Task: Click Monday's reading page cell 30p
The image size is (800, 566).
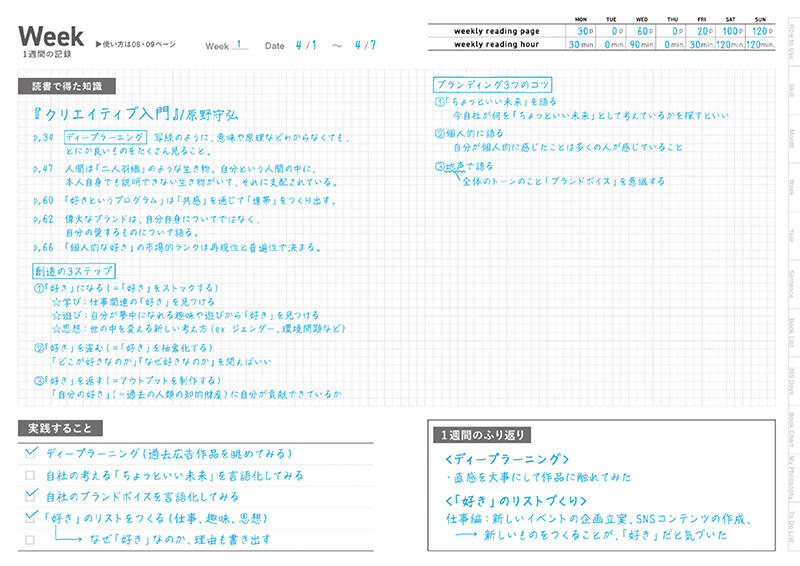Action: point(581,31)
